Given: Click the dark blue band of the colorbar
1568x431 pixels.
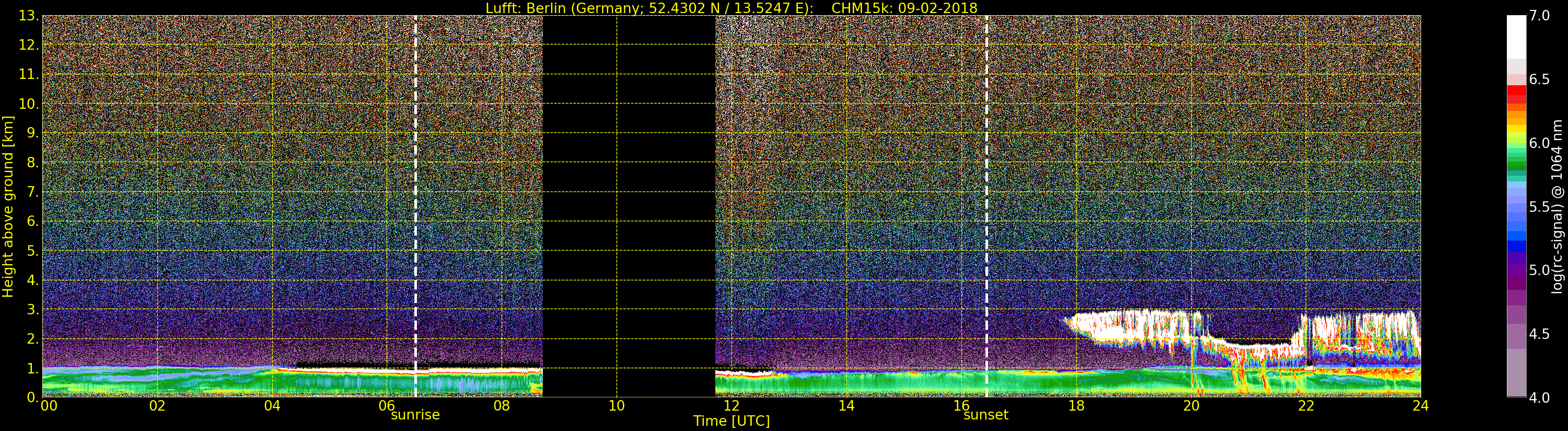Looking at the screenshot, I should click(1516, 247).
